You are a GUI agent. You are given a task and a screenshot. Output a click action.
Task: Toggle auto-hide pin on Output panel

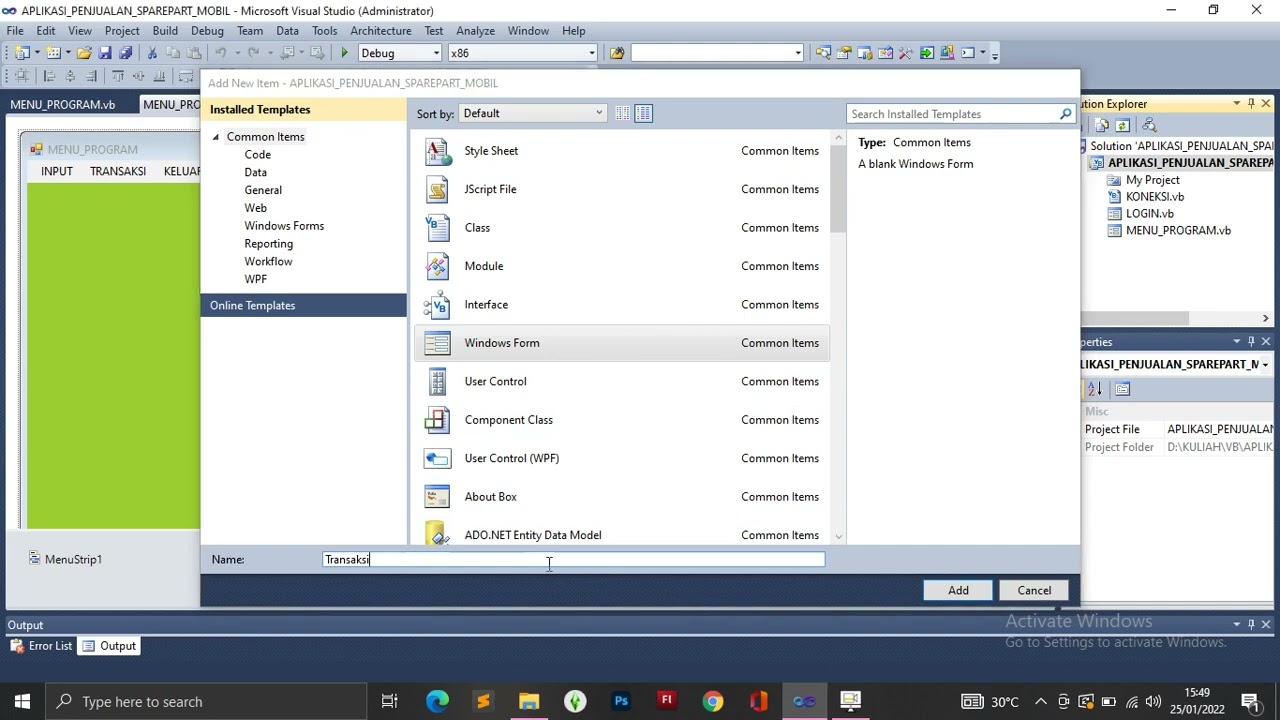[1251, 625]
